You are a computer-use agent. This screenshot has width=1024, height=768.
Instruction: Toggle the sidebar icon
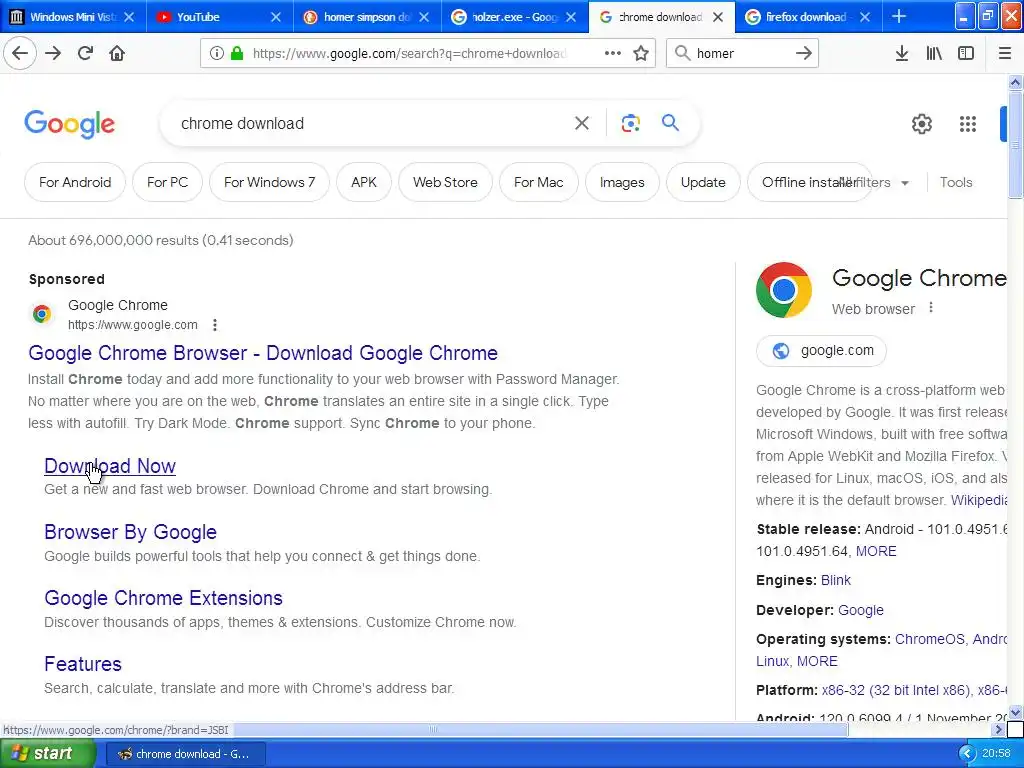[x=966, y=53]
